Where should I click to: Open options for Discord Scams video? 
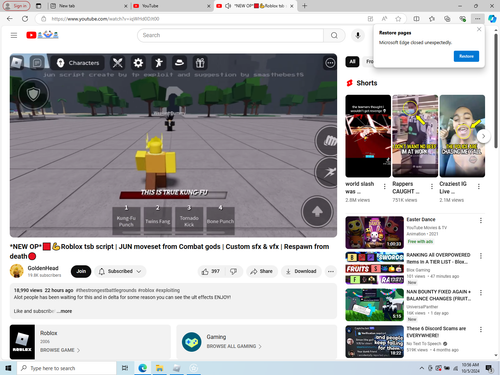pos(481,329)
